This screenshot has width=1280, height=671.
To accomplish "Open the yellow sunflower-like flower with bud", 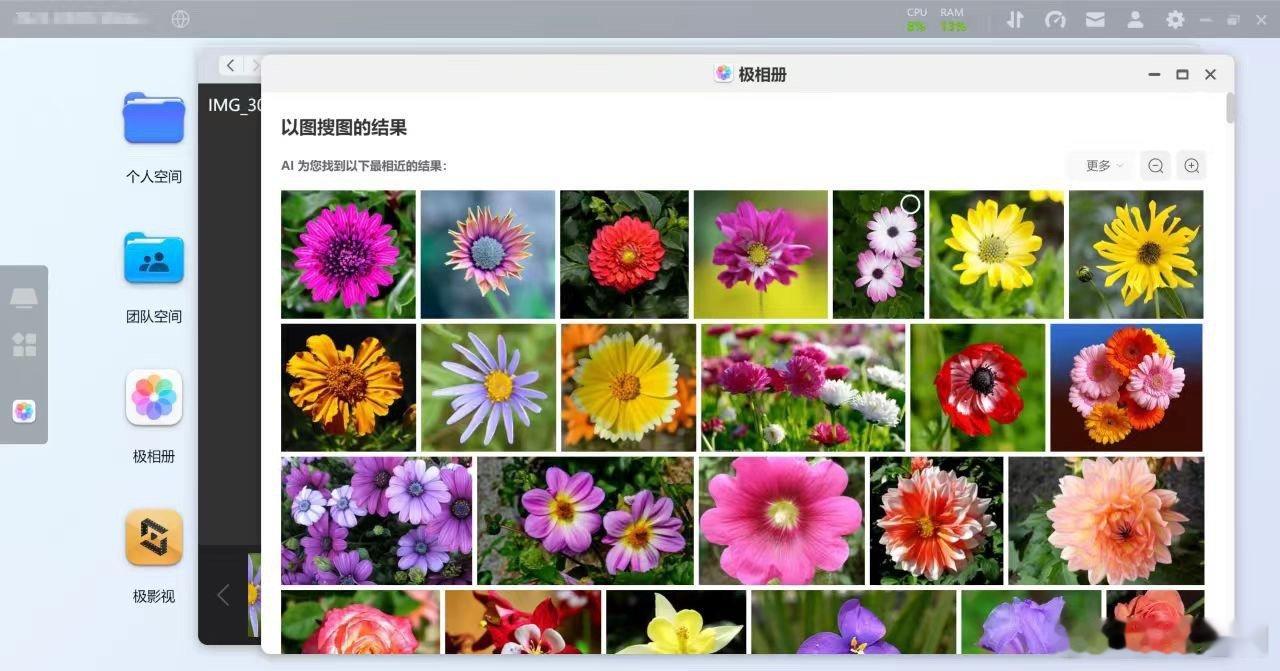I will pyautogui.click(x=1136, y=254).
